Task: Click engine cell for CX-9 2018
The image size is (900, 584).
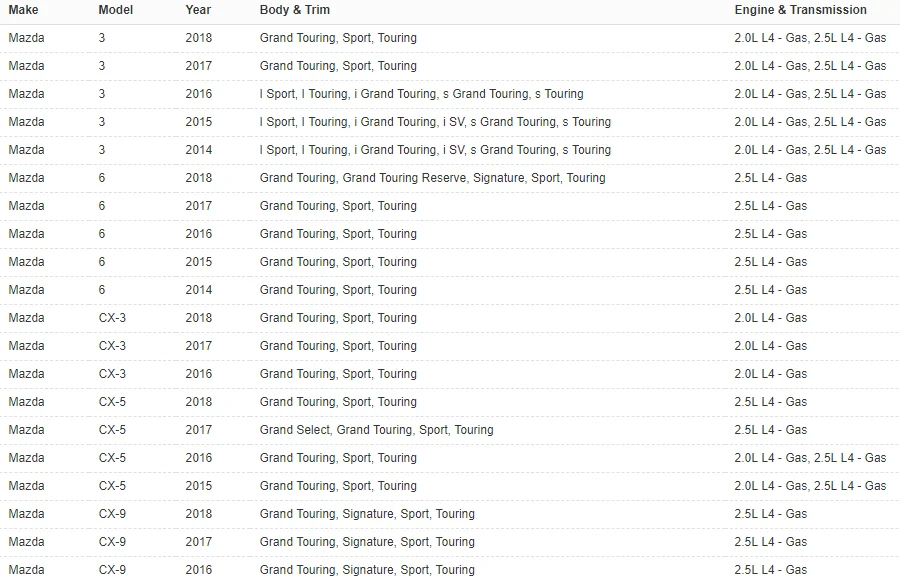Action: click(x=770, y=514)
